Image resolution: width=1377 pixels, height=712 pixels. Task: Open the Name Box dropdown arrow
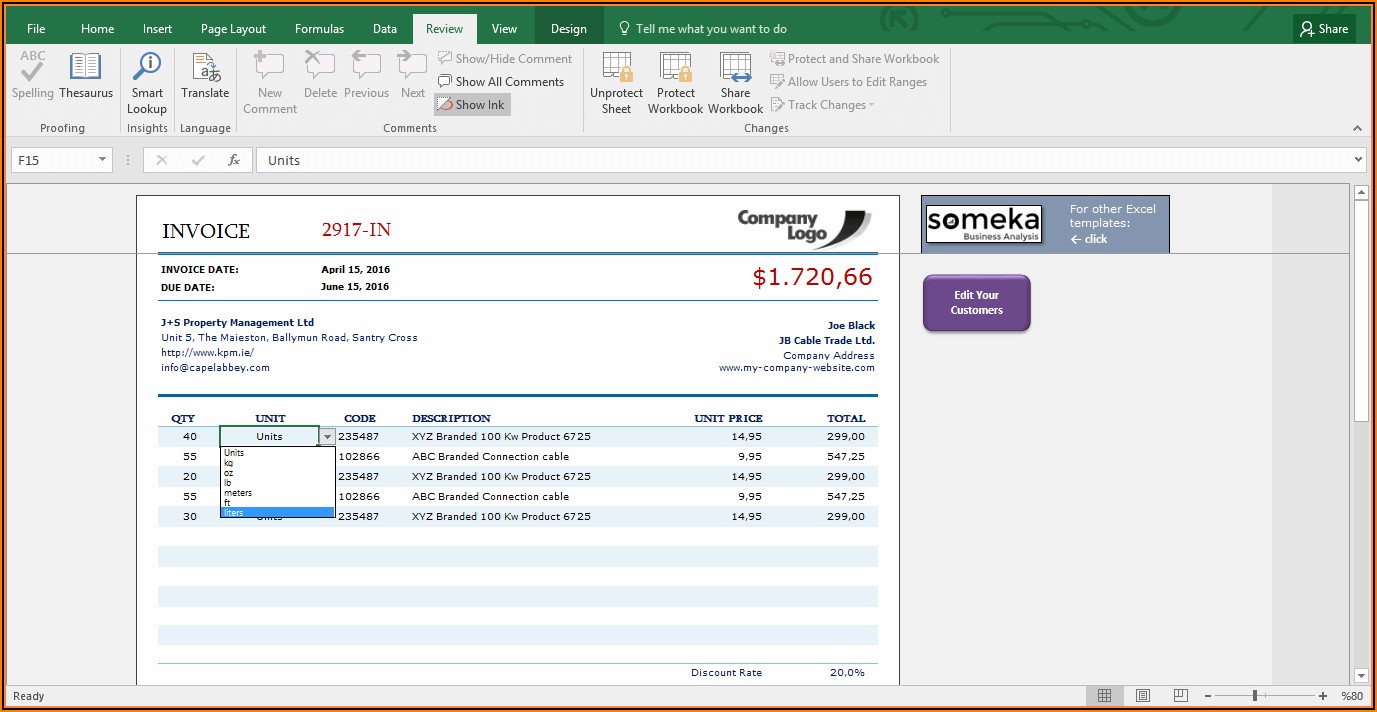[102, 160]
